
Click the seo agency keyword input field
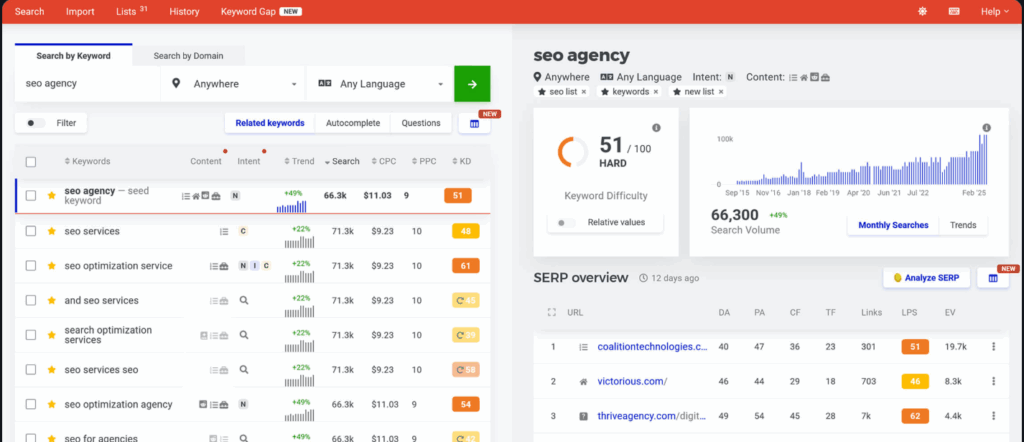(x=88, y=84)
